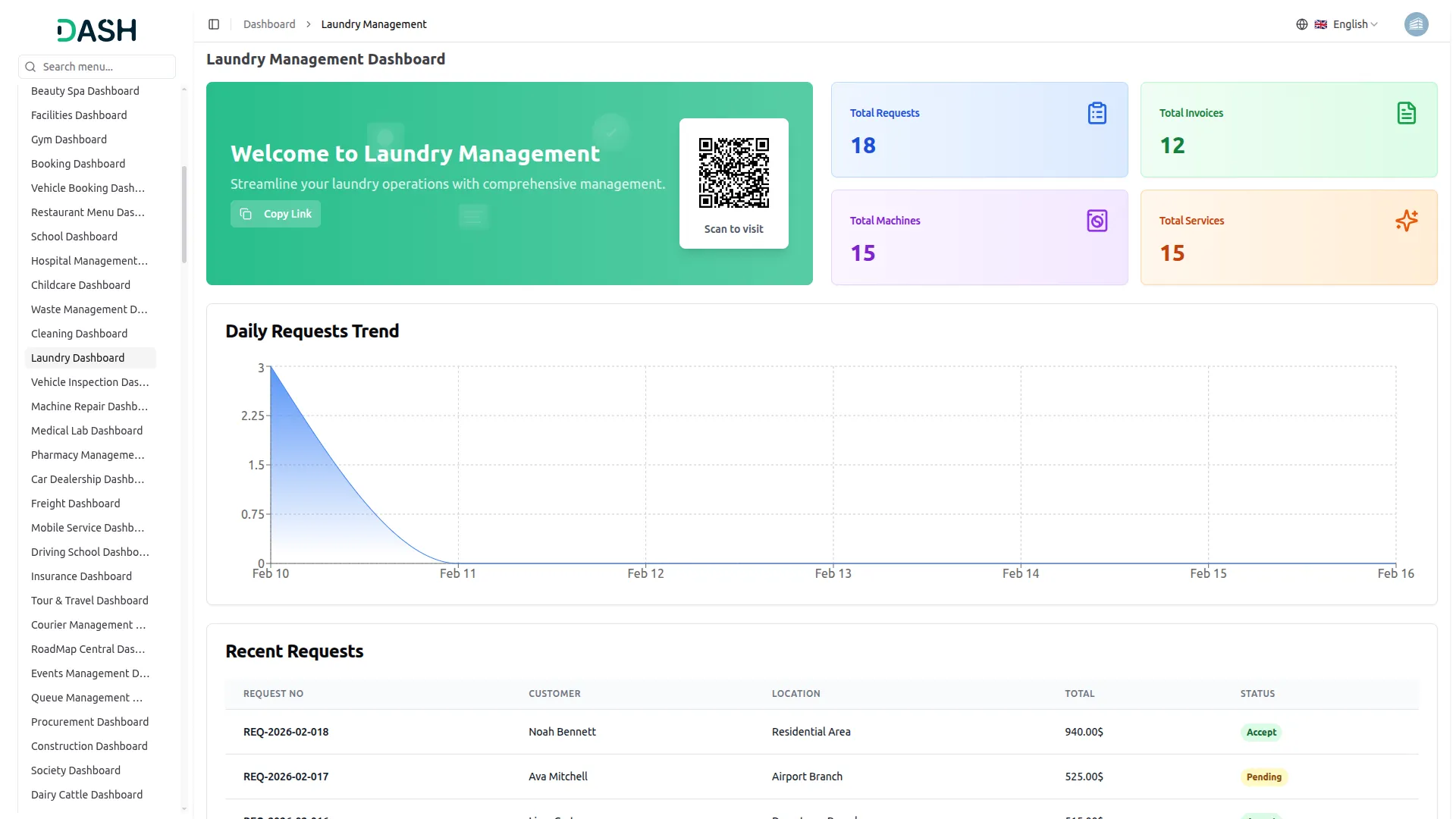Click the copy icon inside Copy Link button

(x=246, y=214)
